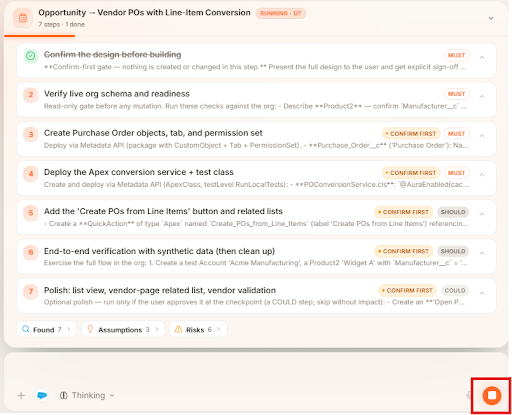Click the COULD badge on step 7
The image size is (512, 415).
pos(455,290)
